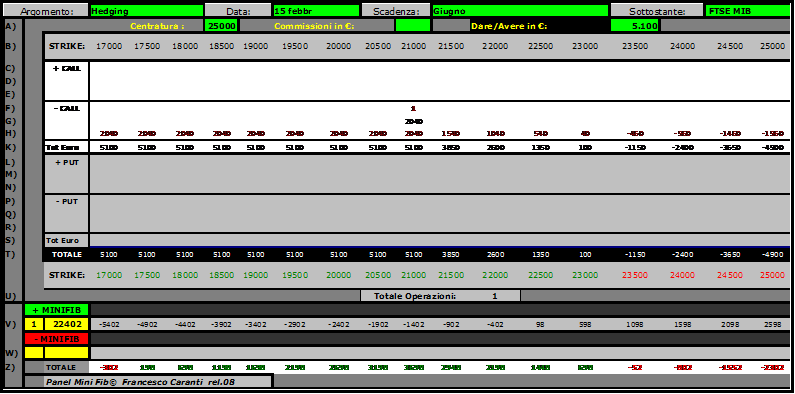Image resolution: width=795 pixels, height=394 pixels.
Task: Select the yellow 22402 Minifib price cell
Action: point(66,324)
